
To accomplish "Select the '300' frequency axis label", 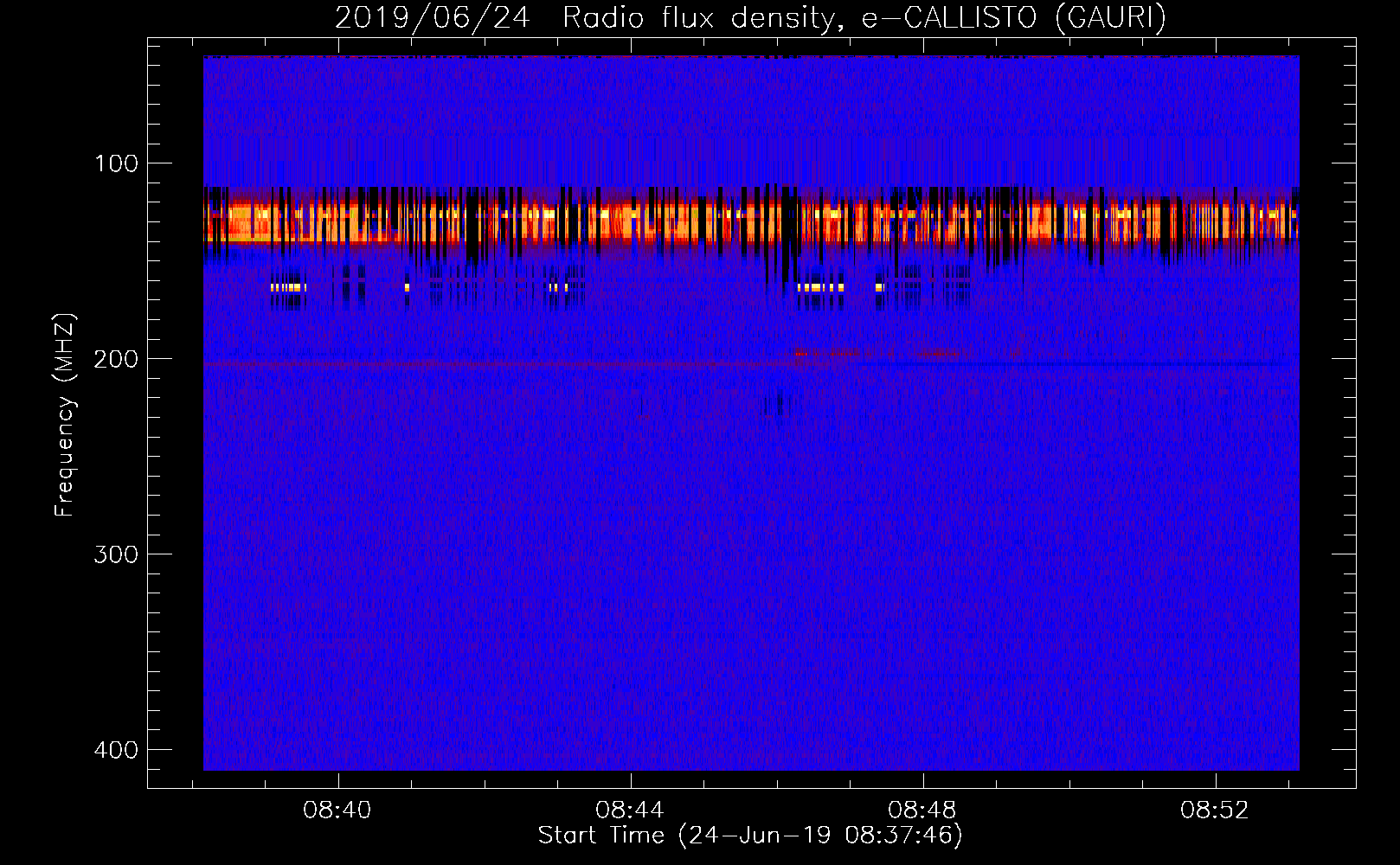I will pos(115,554).
